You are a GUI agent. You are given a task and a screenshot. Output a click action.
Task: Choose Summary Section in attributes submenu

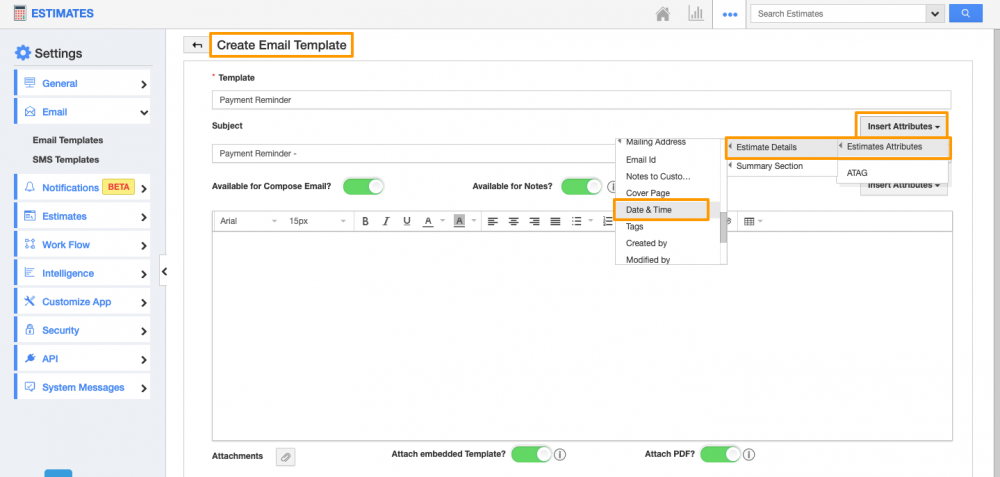769,166
